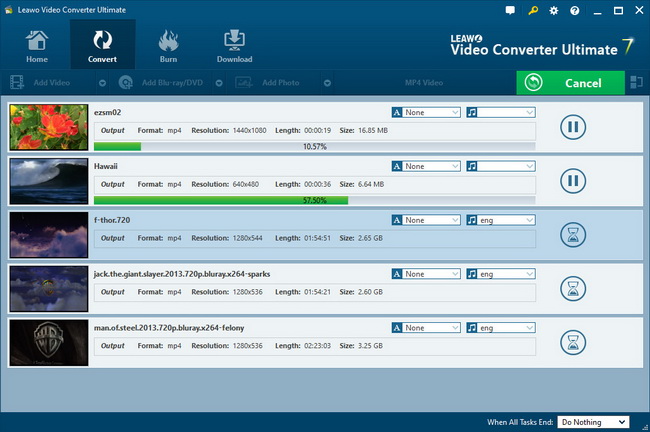
Task: Open Hawaii audio track dropdown
Action: [x=501, y=166]
